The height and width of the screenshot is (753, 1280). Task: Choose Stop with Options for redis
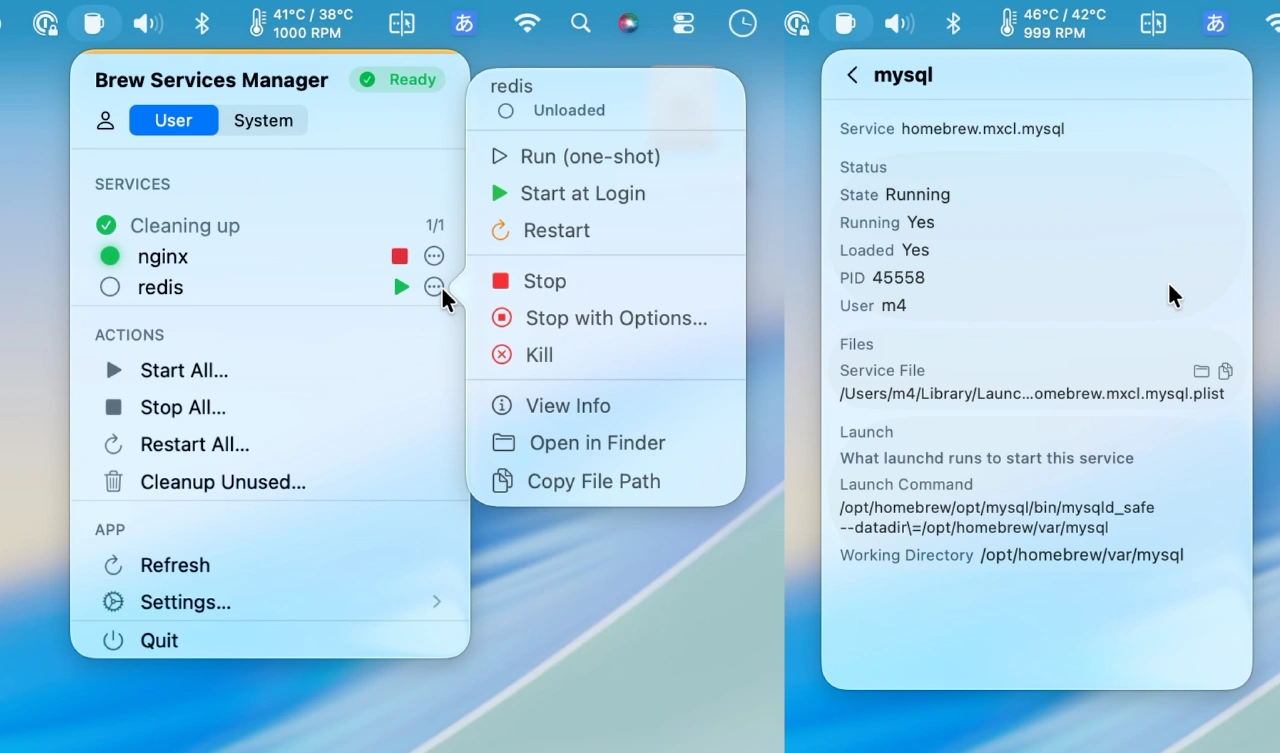pyautogui.click(x=615, y=318)
